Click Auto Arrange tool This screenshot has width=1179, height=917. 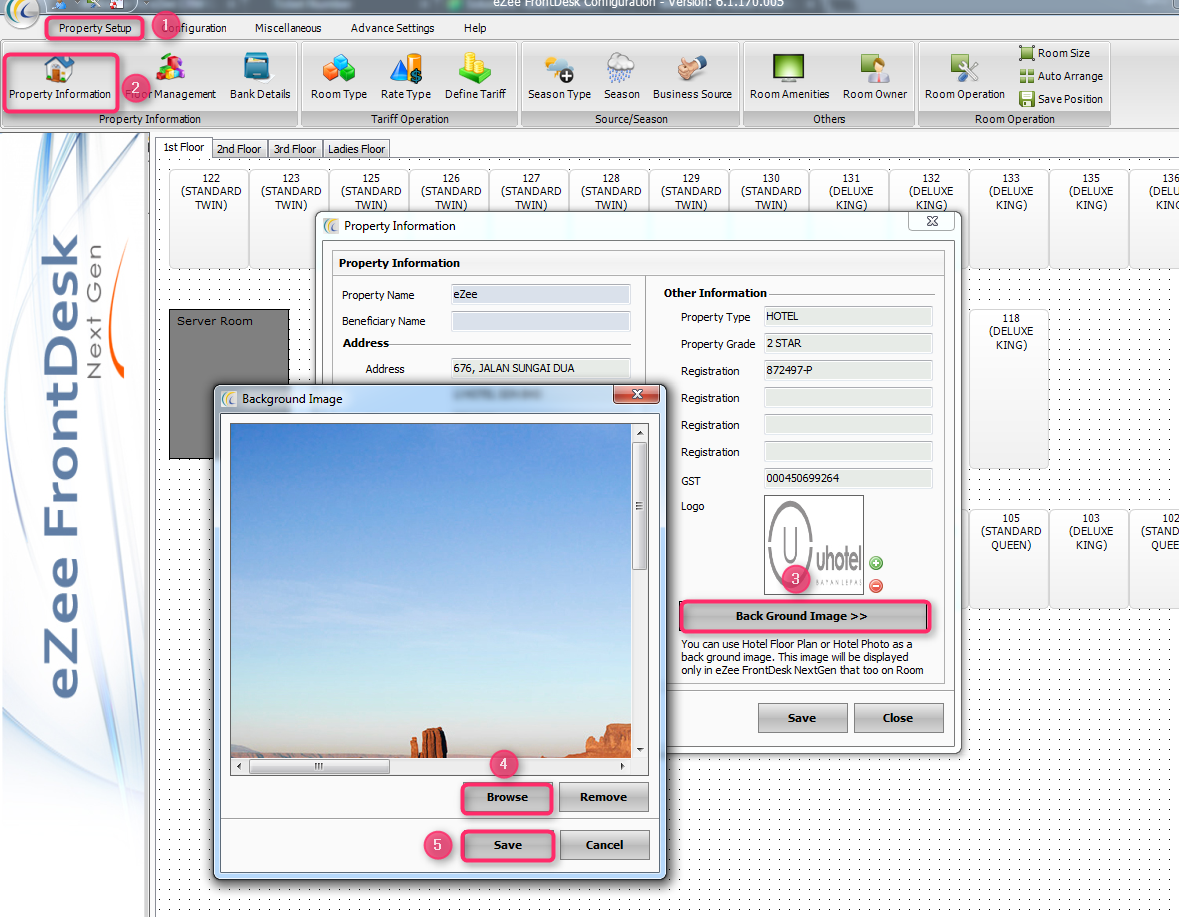1061,76
